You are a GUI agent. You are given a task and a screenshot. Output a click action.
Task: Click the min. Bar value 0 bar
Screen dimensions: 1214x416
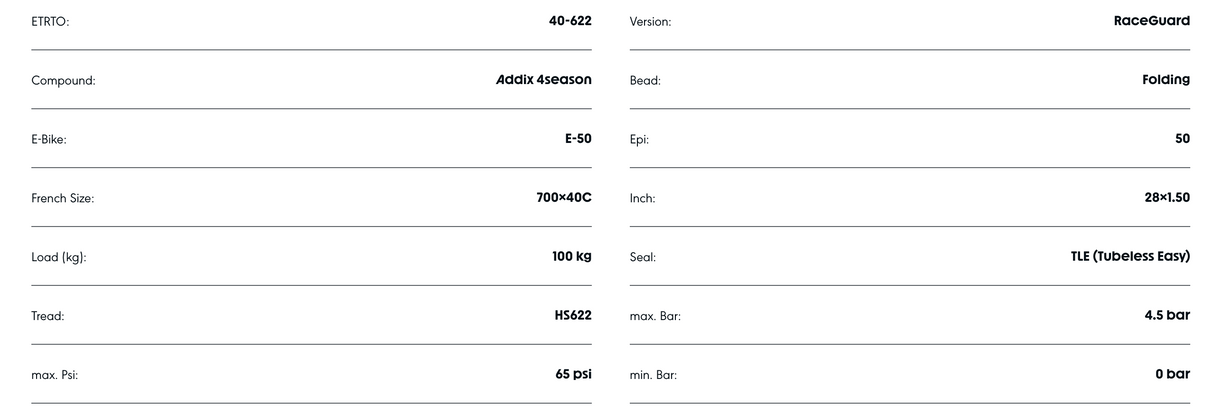pyautogui.click(x=1172, y=375)
